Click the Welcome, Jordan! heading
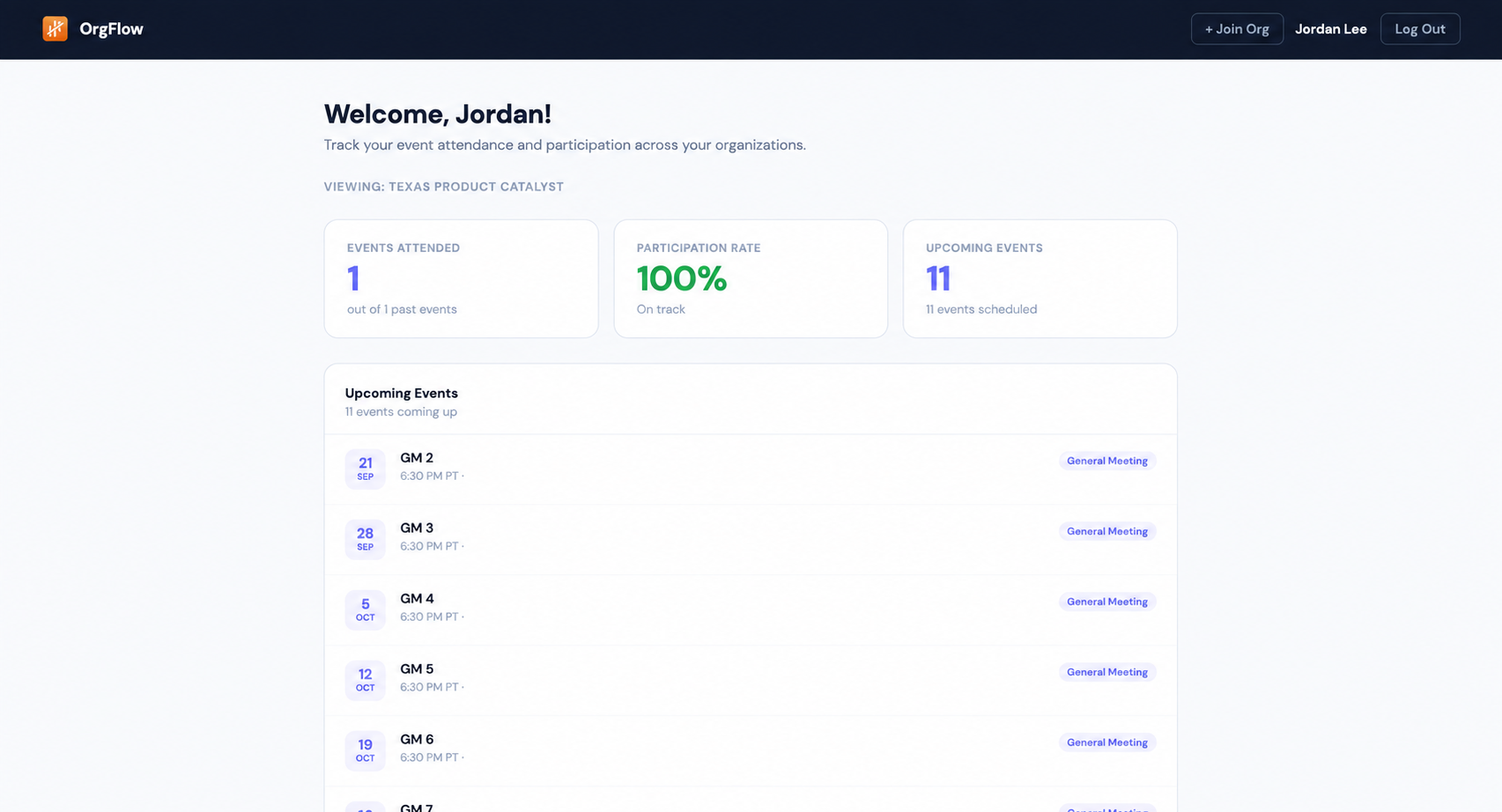The image size is (1502, 812). [x=437, y=114]
